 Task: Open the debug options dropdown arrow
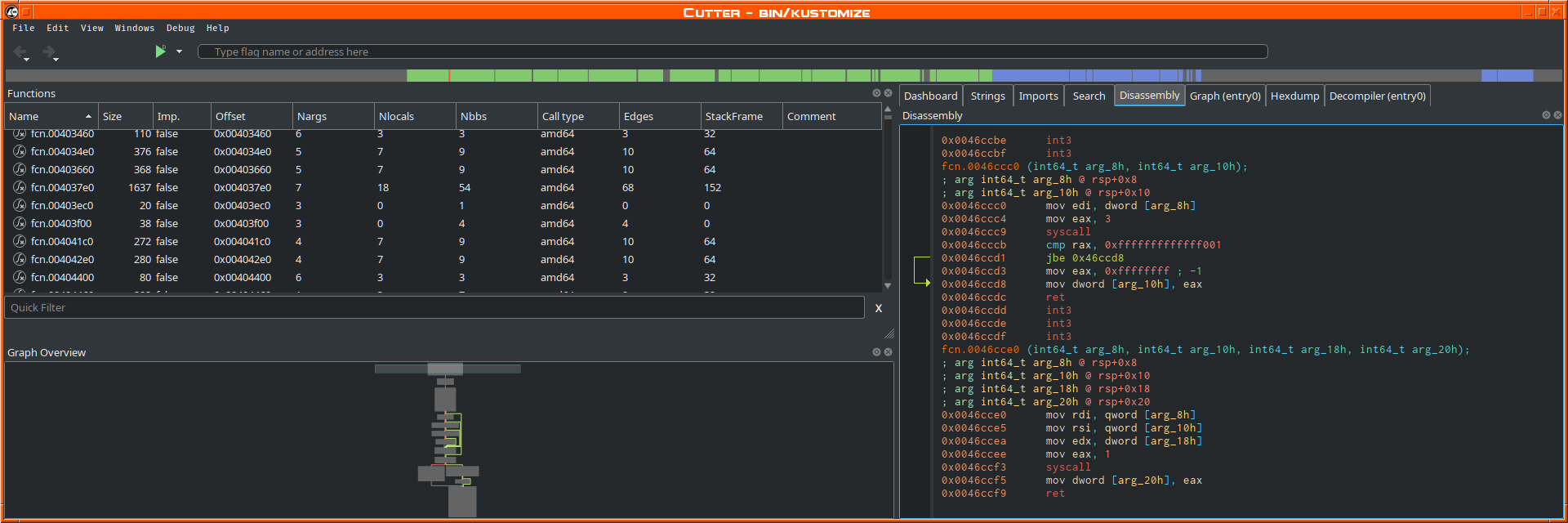click(x=179, y=51)
